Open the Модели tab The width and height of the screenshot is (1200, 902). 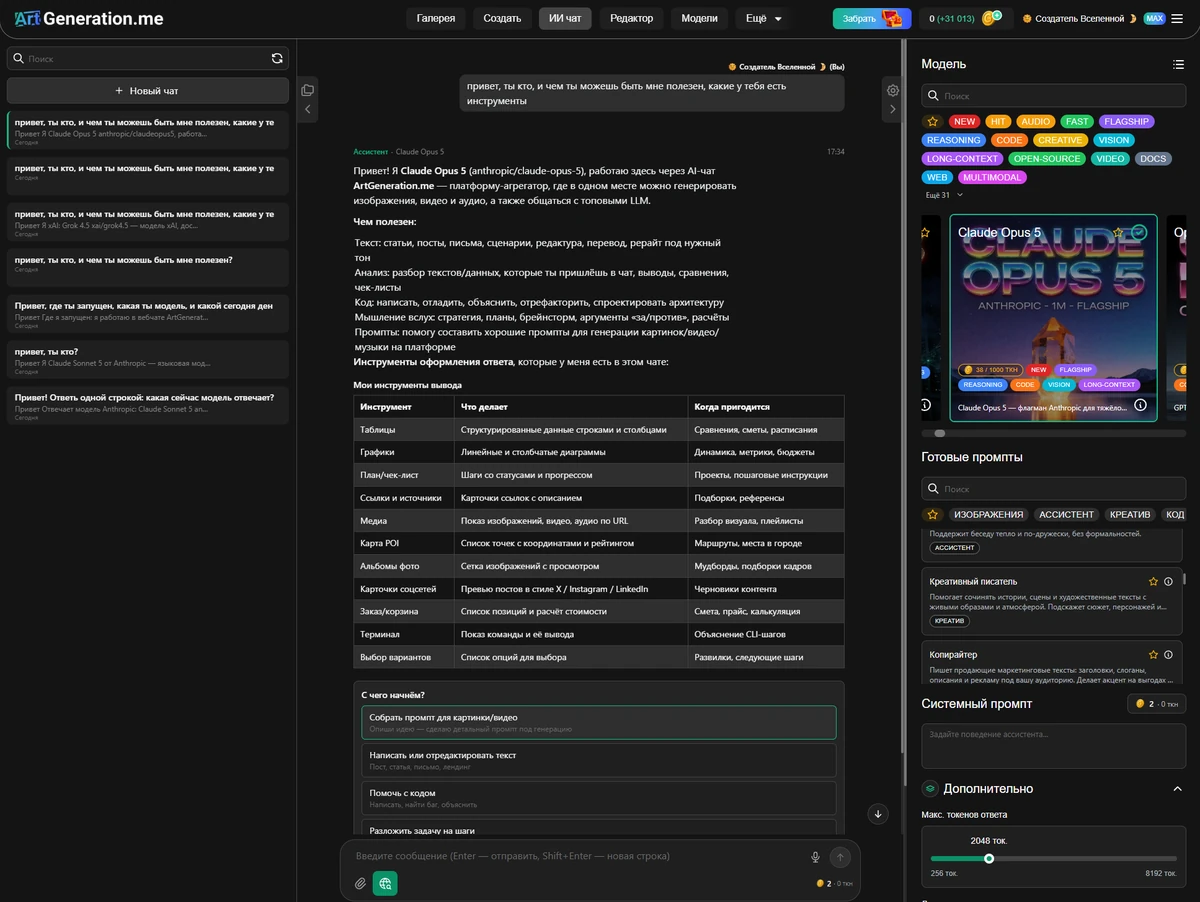point(700,18)
